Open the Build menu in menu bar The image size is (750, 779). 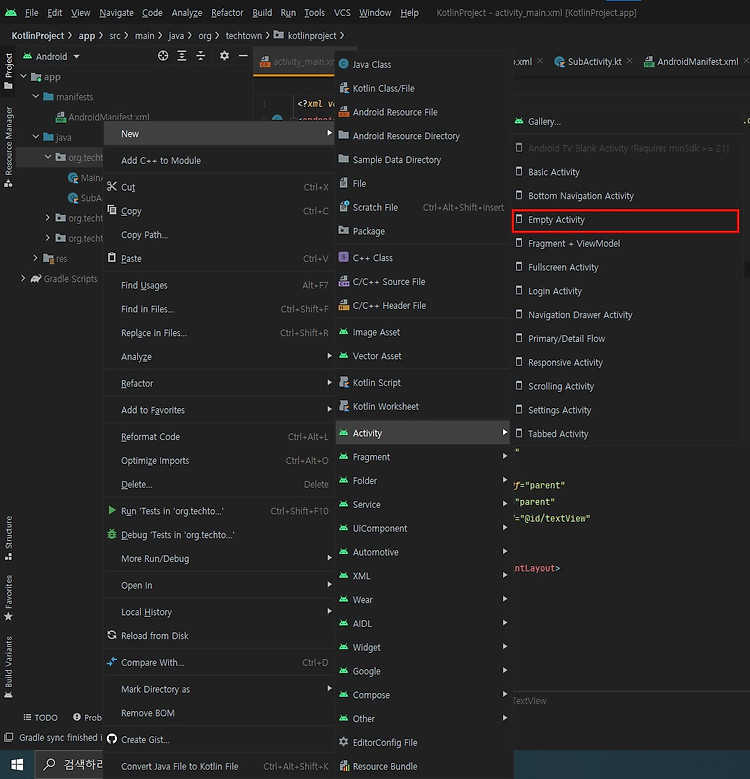262,13
